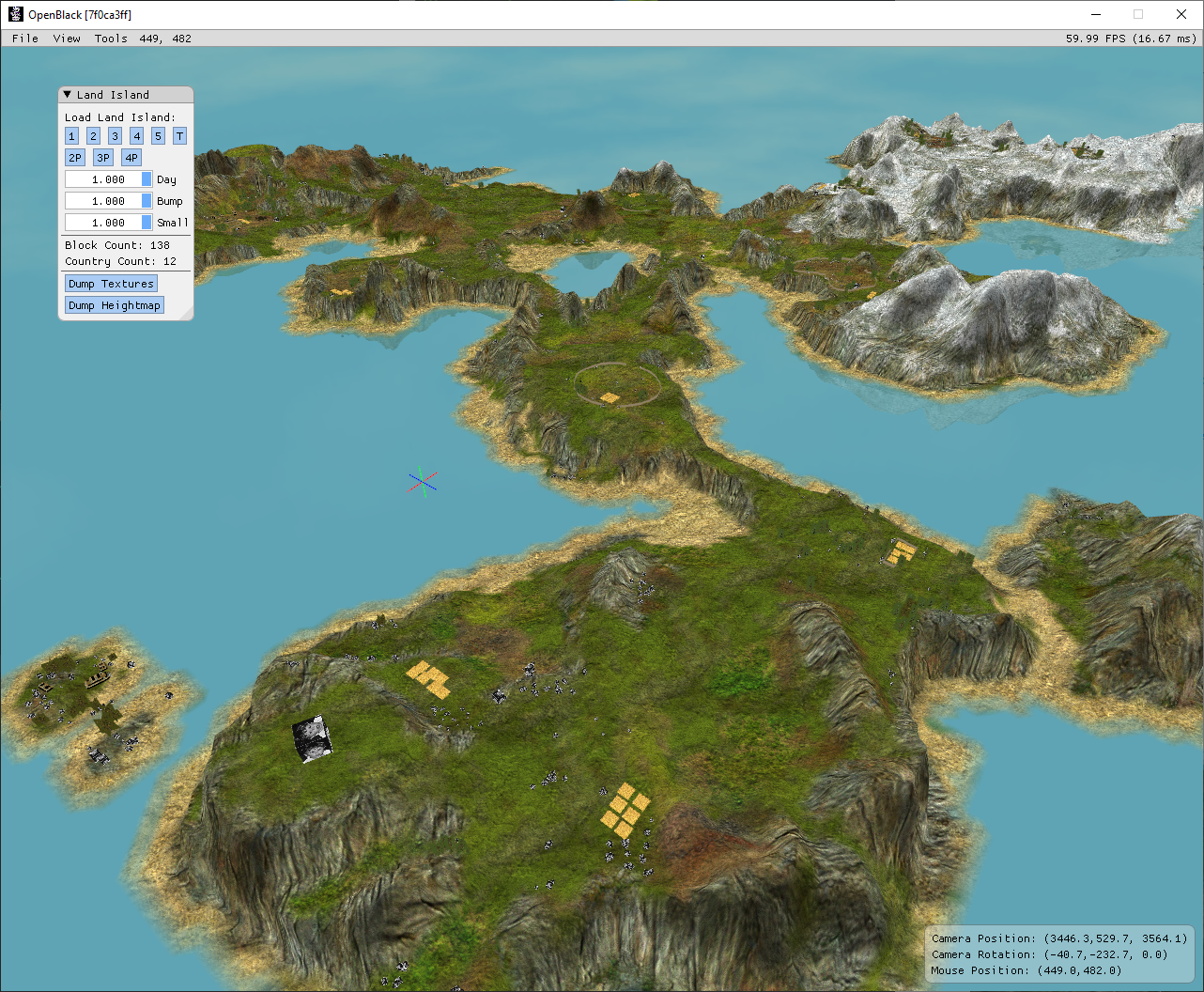Load the 2P multiplayer island
Viewport: 1204px width, 992px height.
[75, 158]
